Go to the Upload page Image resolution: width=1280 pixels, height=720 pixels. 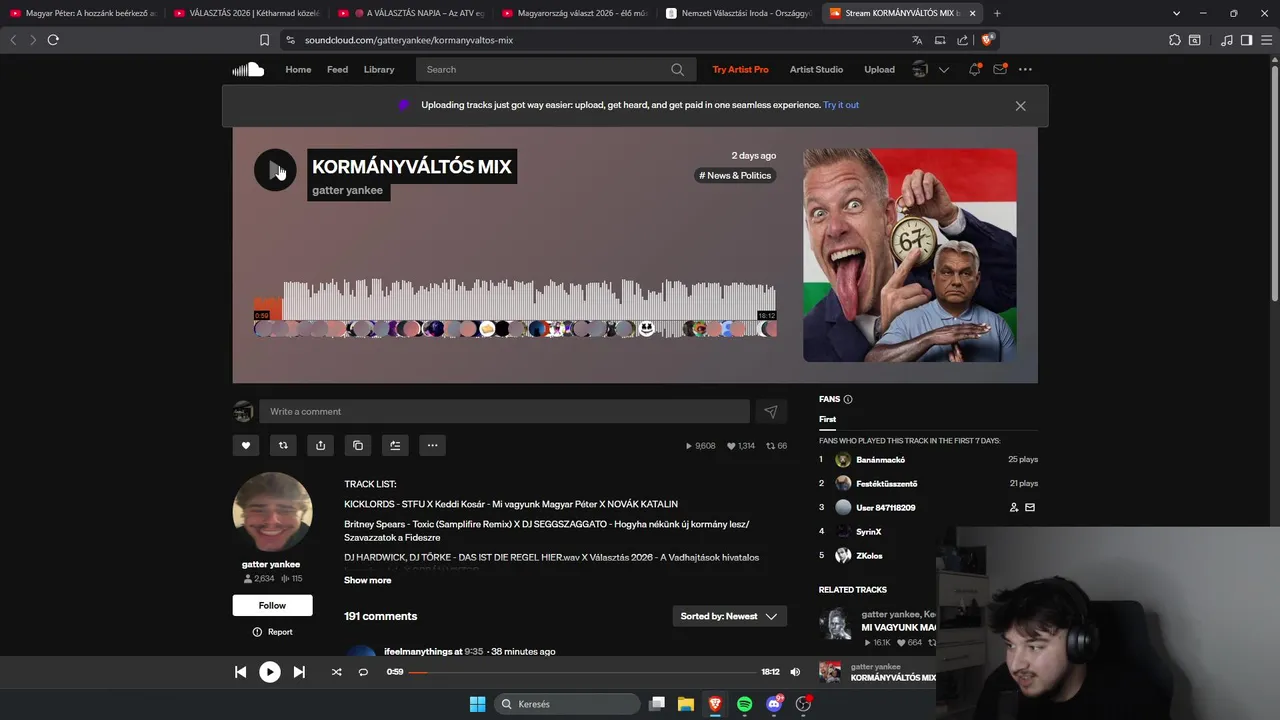coord(879,69)
